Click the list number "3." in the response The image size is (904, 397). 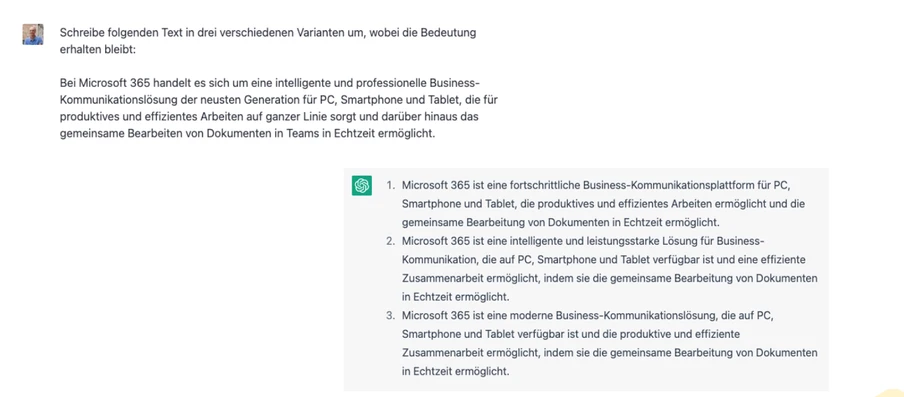pos(391,316)
